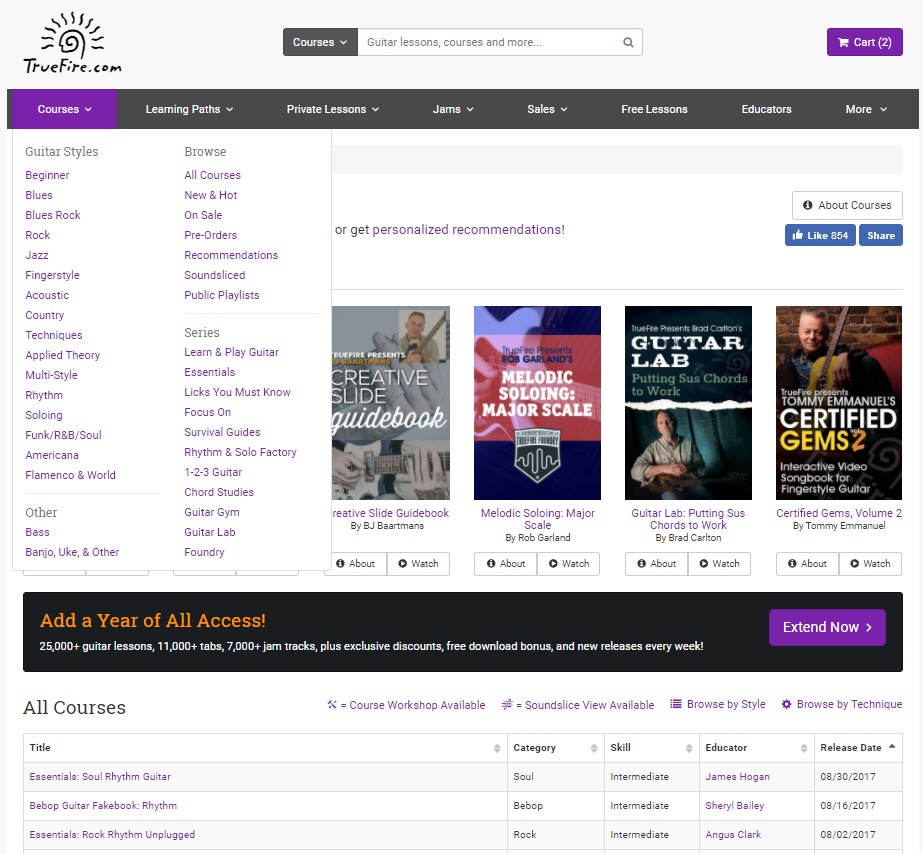Image resolution: width=923 pixels, height=854 pixels.
Task: Open educator James Hogan link
Action: point(738,776)
